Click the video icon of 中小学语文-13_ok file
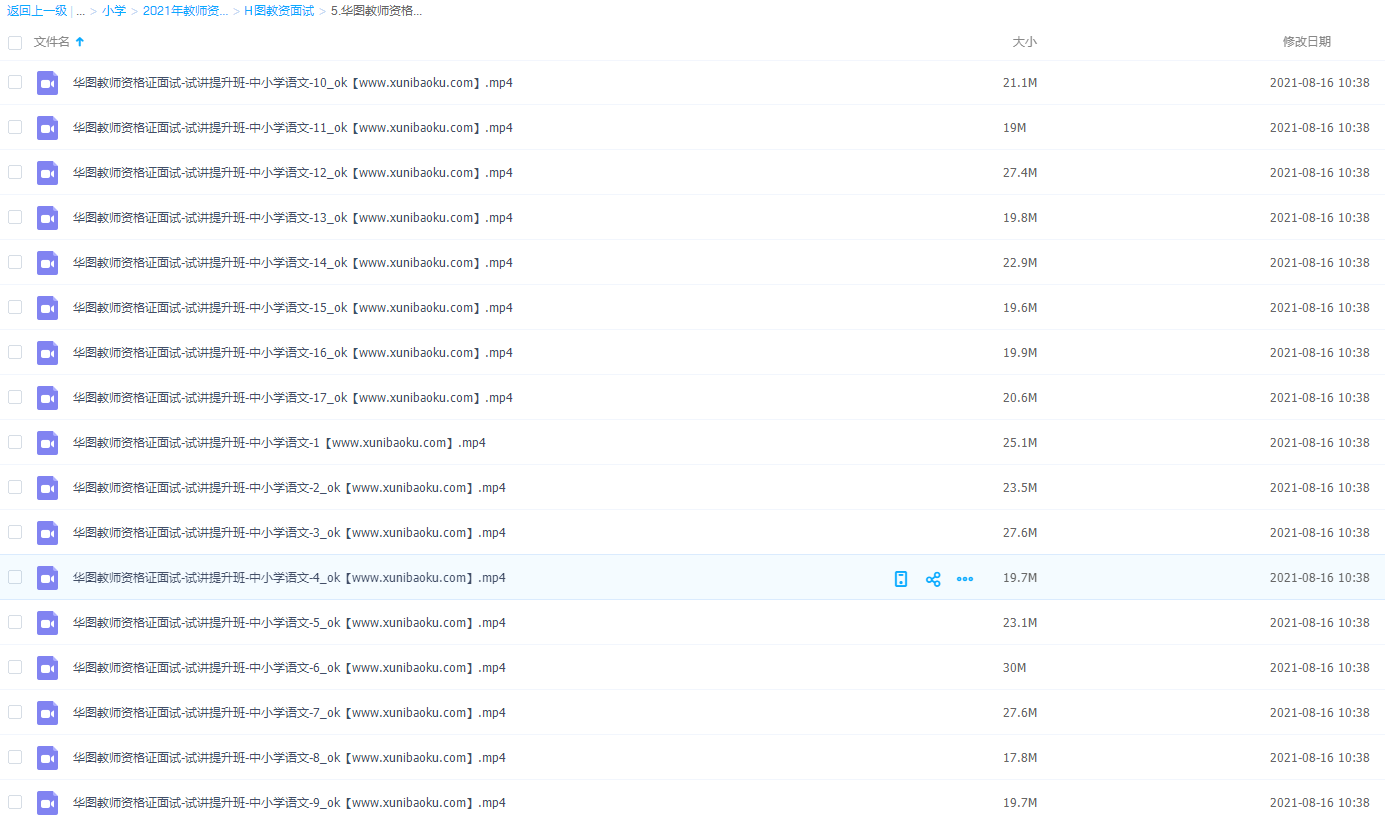This screenshot has height=816, width=1385. (47, 218)
